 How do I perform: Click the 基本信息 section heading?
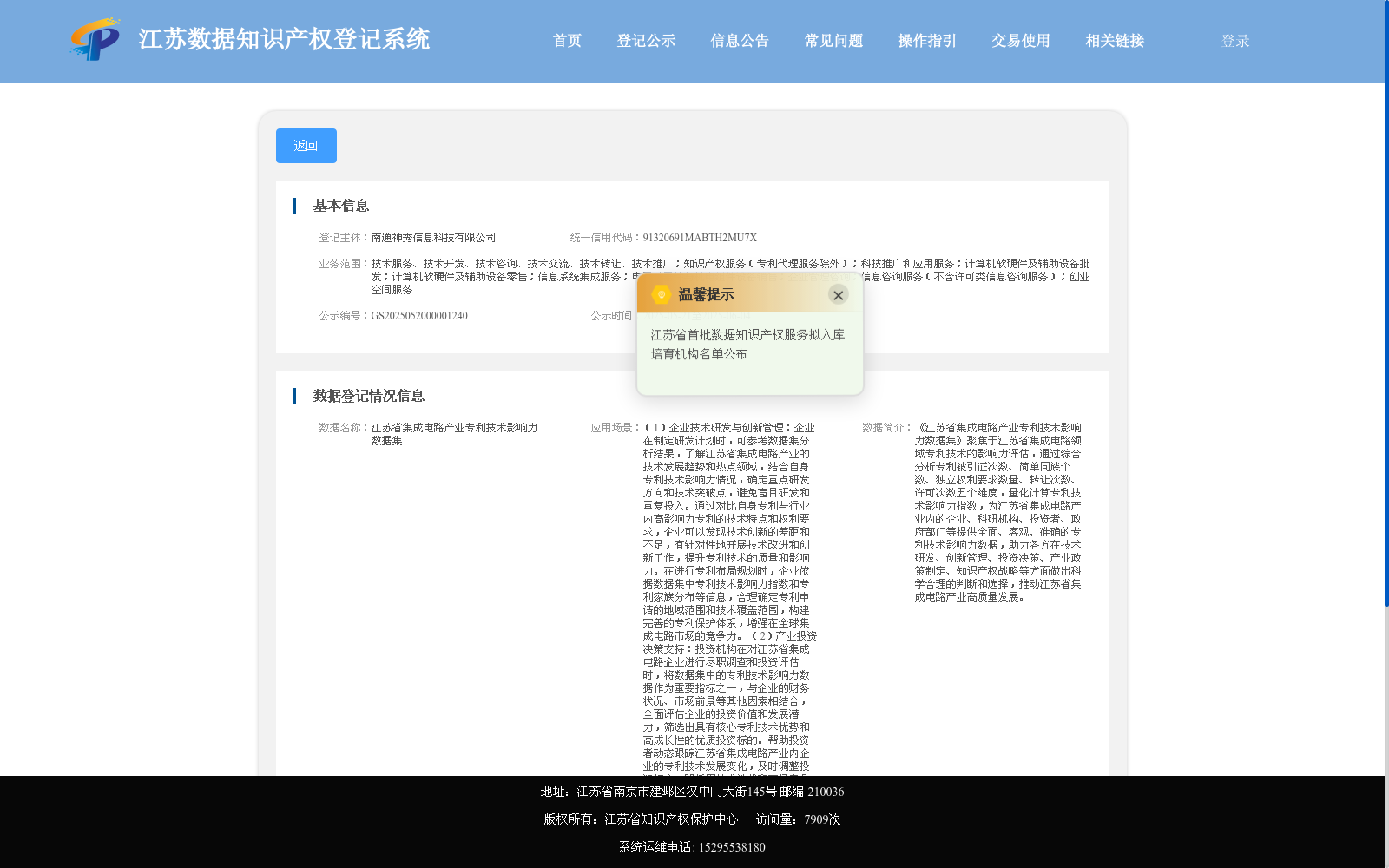(x=341, y=206)
